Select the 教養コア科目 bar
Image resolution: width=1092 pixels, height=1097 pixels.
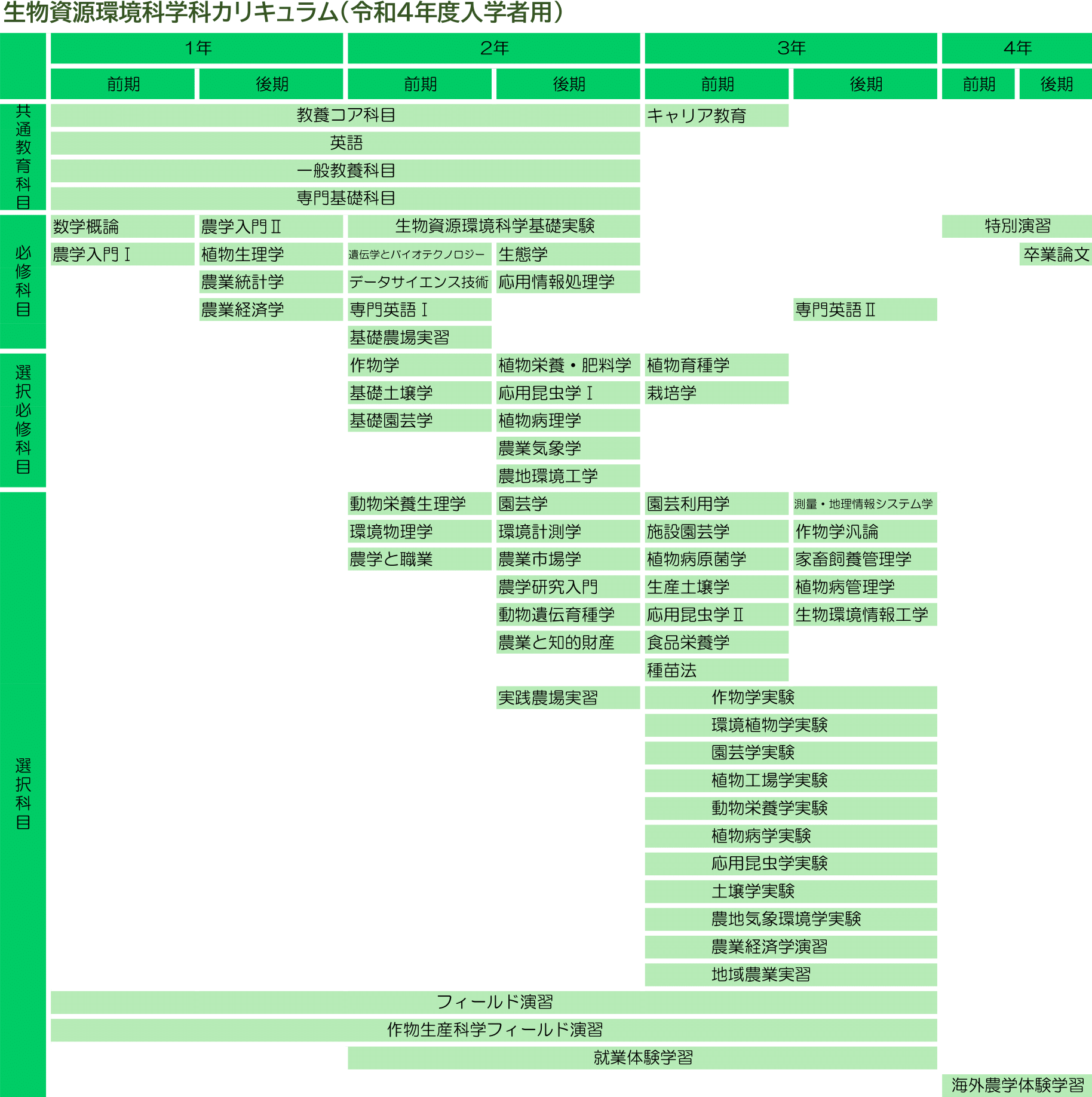pos(345,115)
